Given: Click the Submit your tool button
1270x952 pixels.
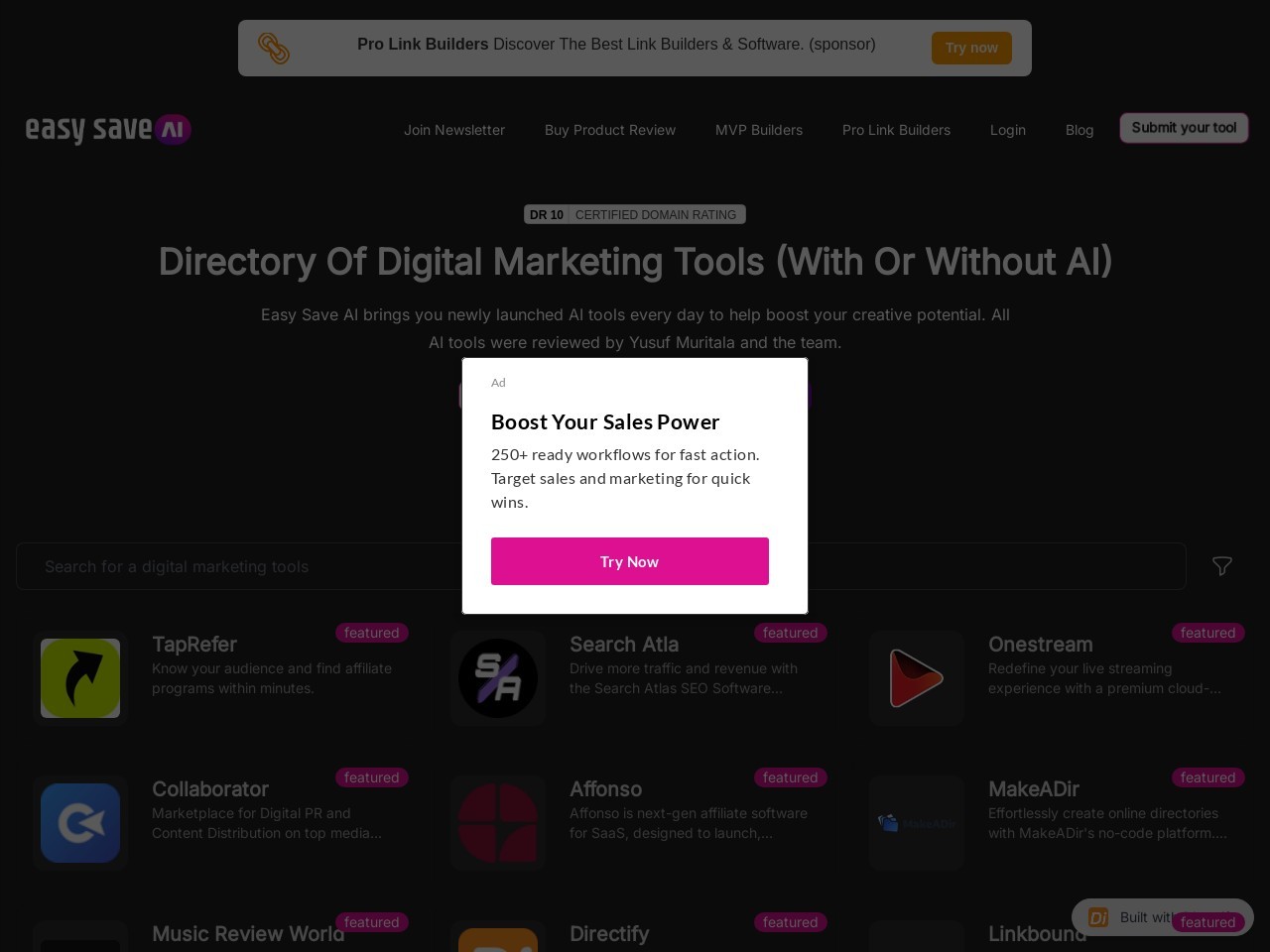Looking at the screenshot, I should coord(1184,128).
